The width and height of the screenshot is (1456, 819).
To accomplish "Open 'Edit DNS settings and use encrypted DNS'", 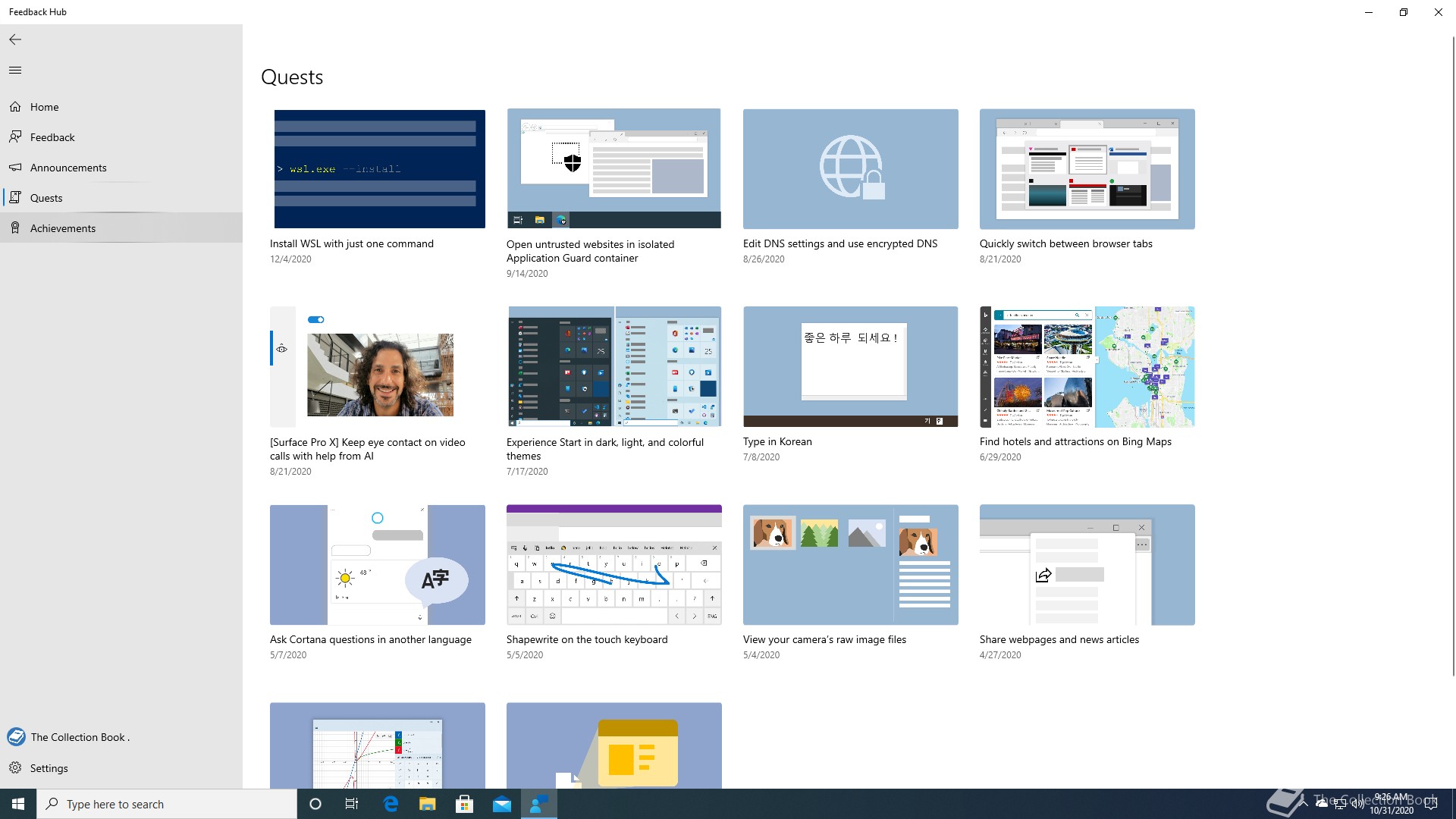I will [840, 243].
